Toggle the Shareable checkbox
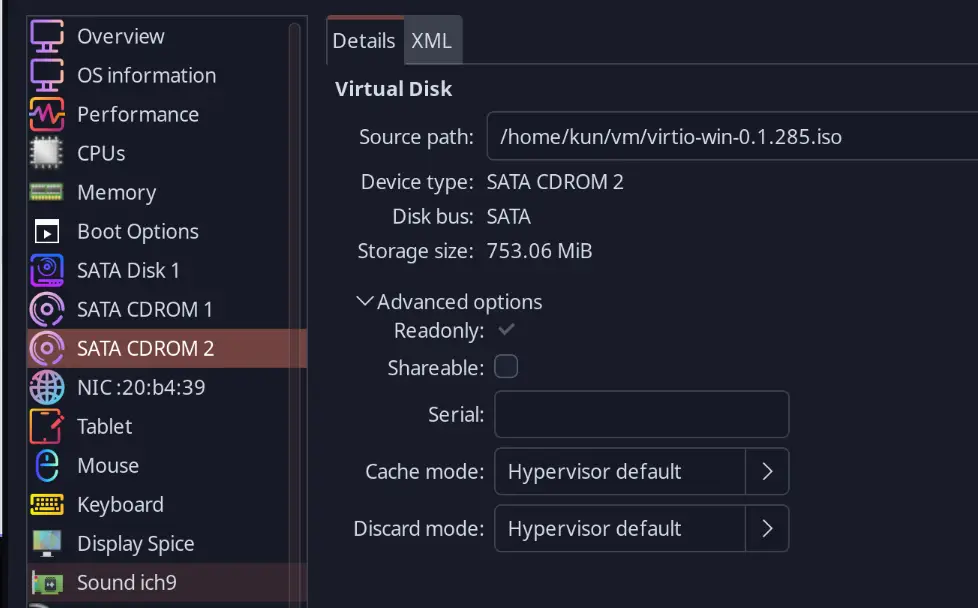 (506, 367)
